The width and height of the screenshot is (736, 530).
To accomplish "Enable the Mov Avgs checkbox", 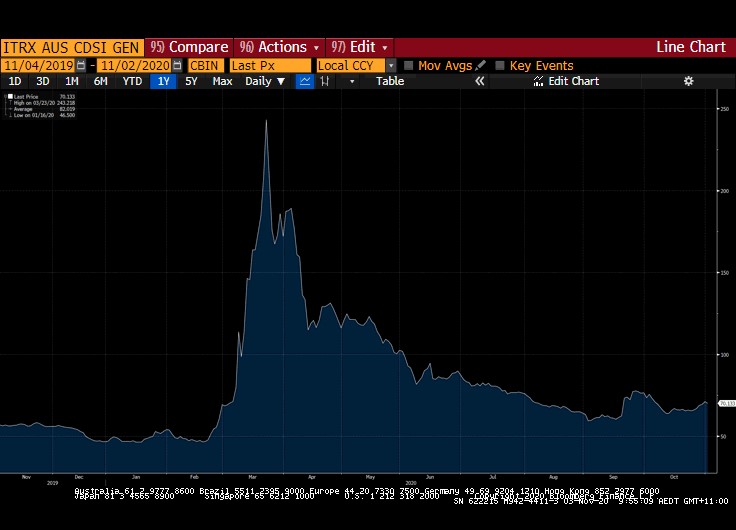I will 408,66.
